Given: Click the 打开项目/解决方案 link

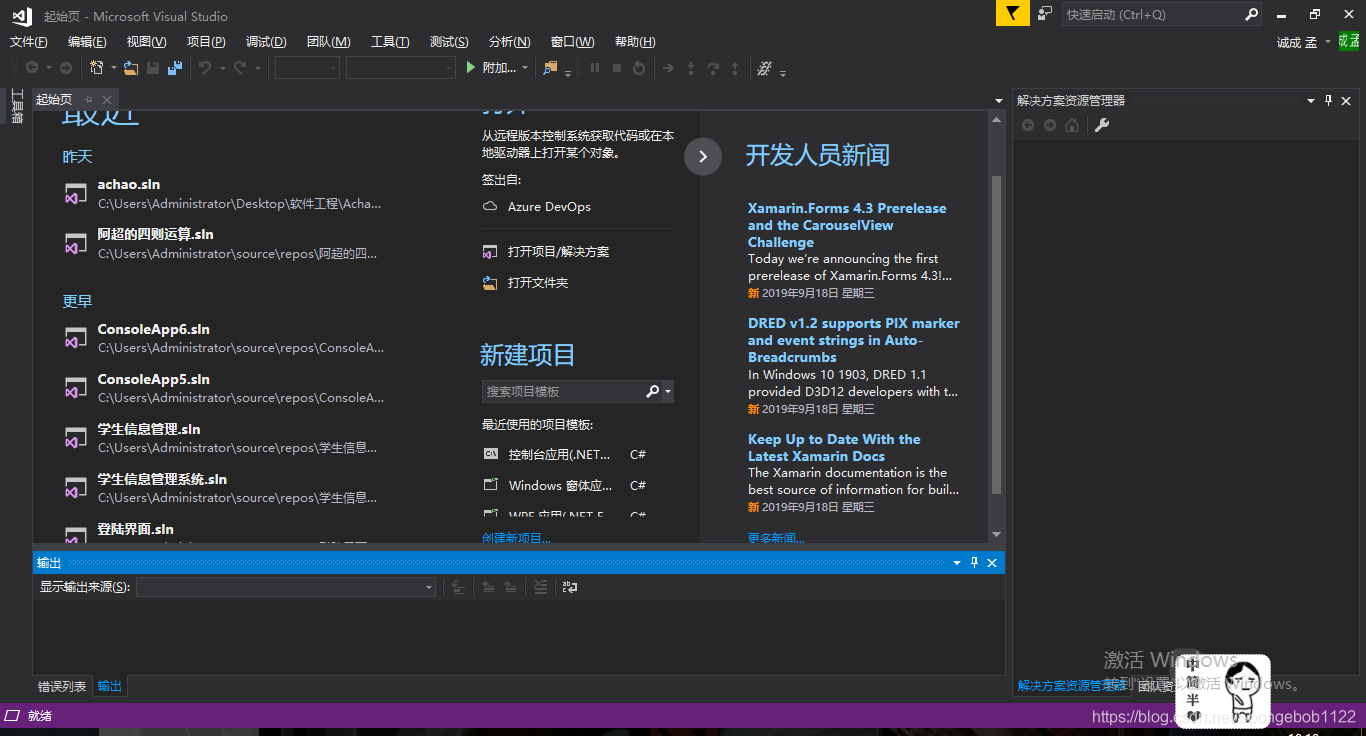Looking at the screenshot, I should [x=558, y=251].
